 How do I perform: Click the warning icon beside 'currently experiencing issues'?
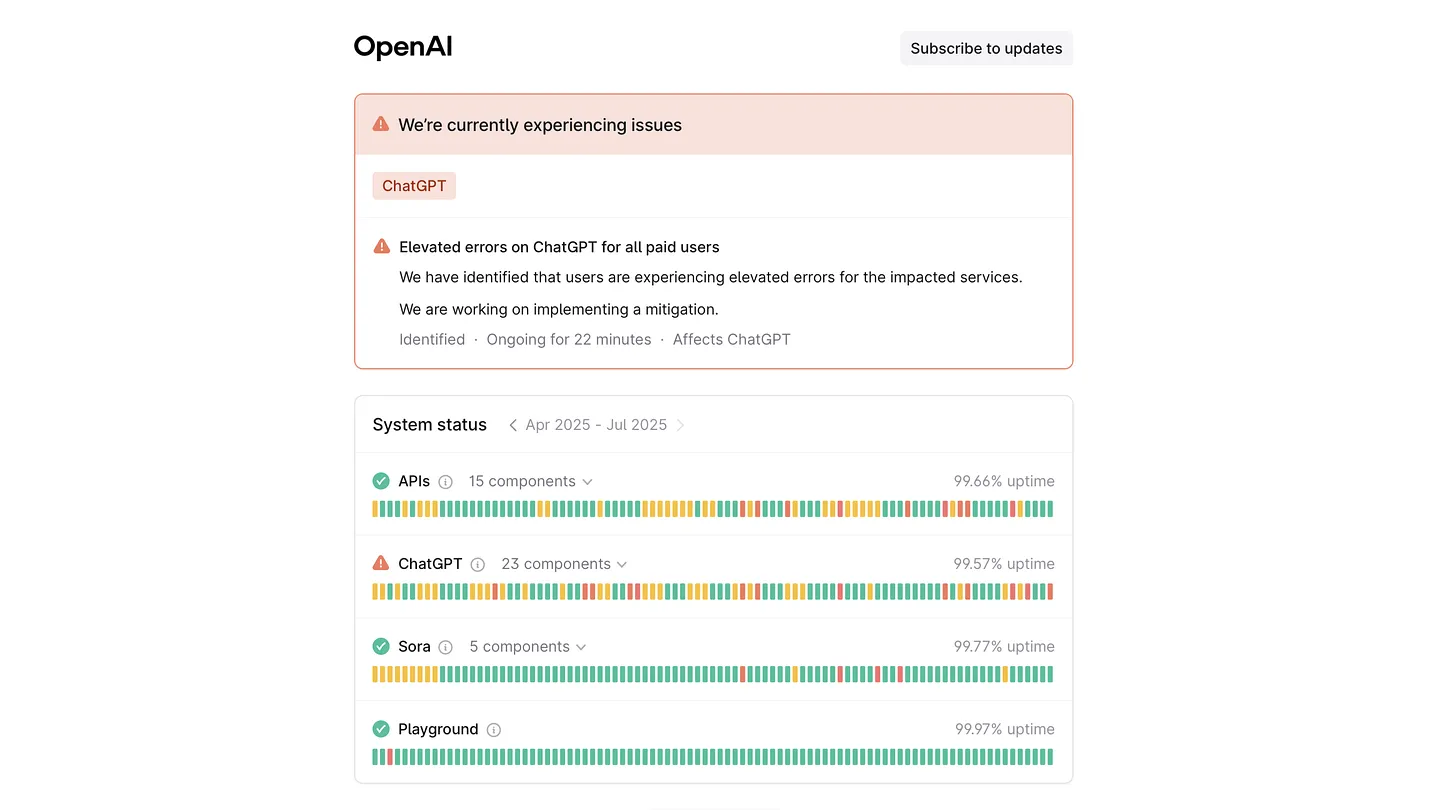coord(381,124)
